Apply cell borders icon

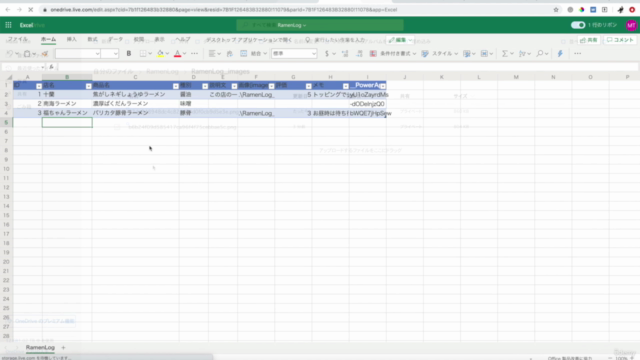143,53
